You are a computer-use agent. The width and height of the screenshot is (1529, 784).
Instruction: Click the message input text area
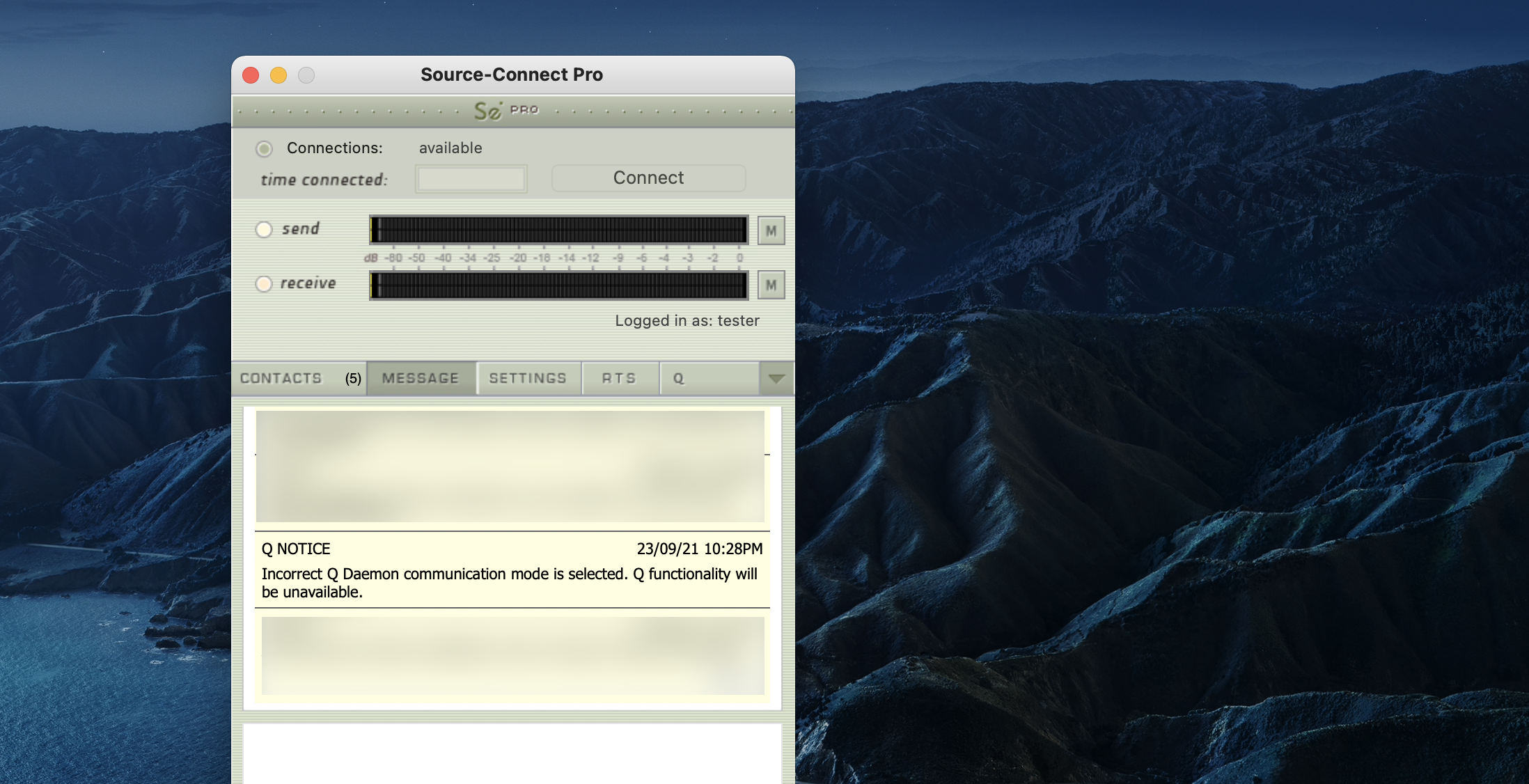click(512, 753)
